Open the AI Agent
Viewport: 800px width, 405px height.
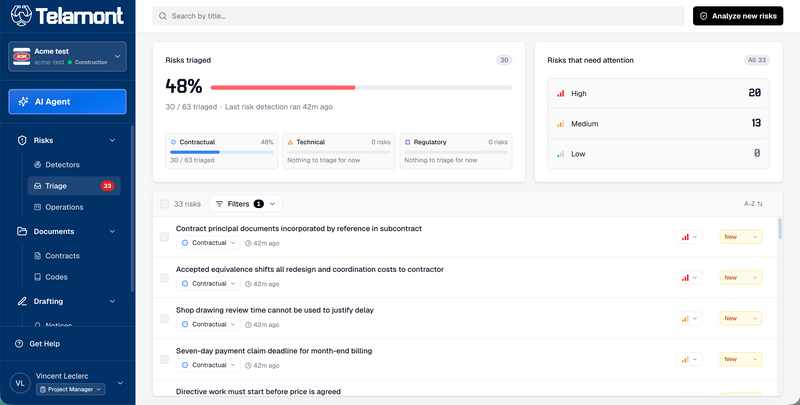(x=67, y=102)
